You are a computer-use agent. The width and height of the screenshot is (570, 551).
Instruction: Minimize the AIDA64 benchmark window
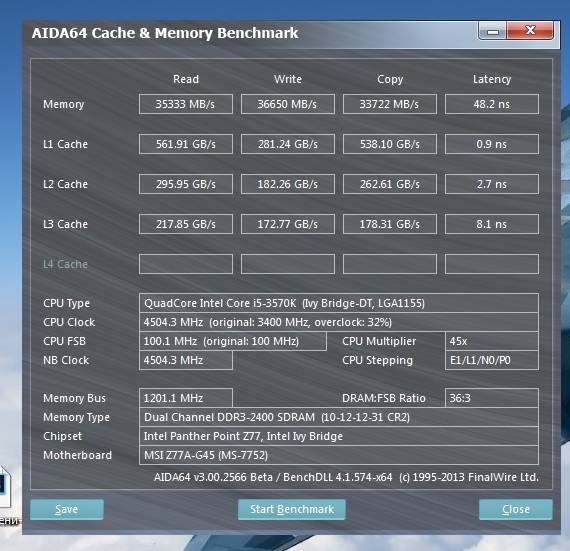493,32
